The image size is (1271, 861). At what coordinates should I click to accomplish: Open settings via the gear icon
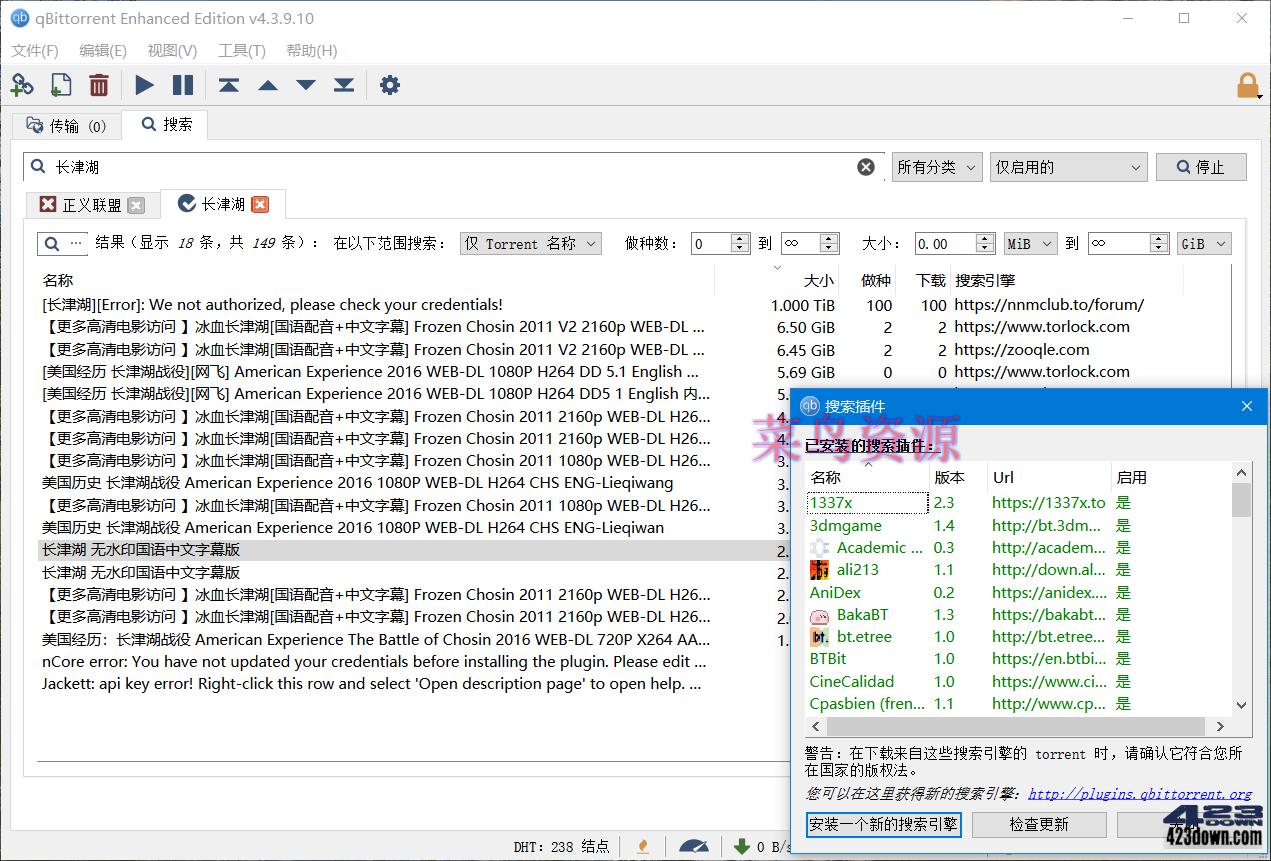tap(389, 85)
